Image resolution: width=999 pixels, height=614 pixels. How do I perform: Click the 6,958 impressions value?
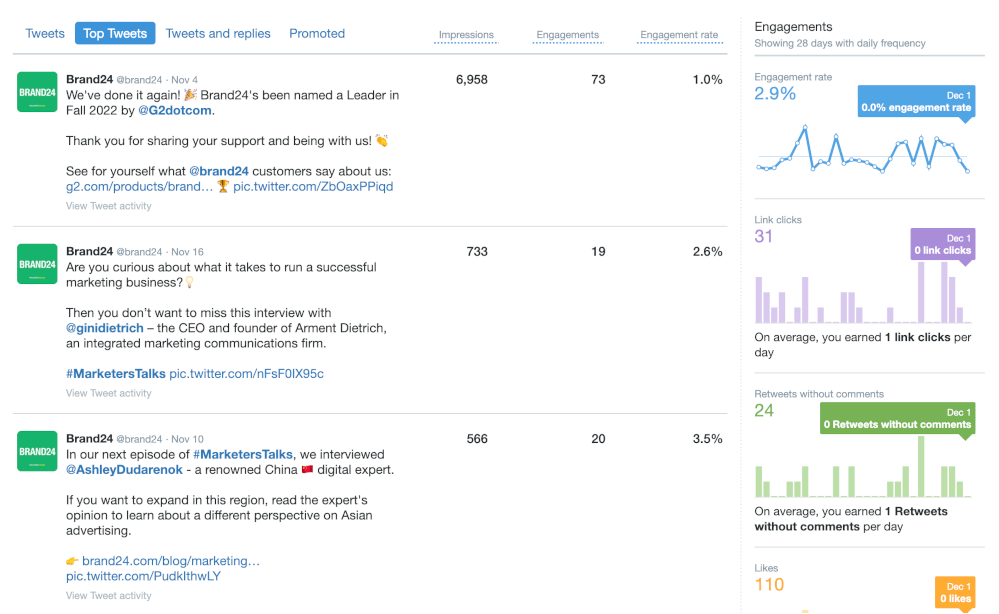click(x=471, y=80)
